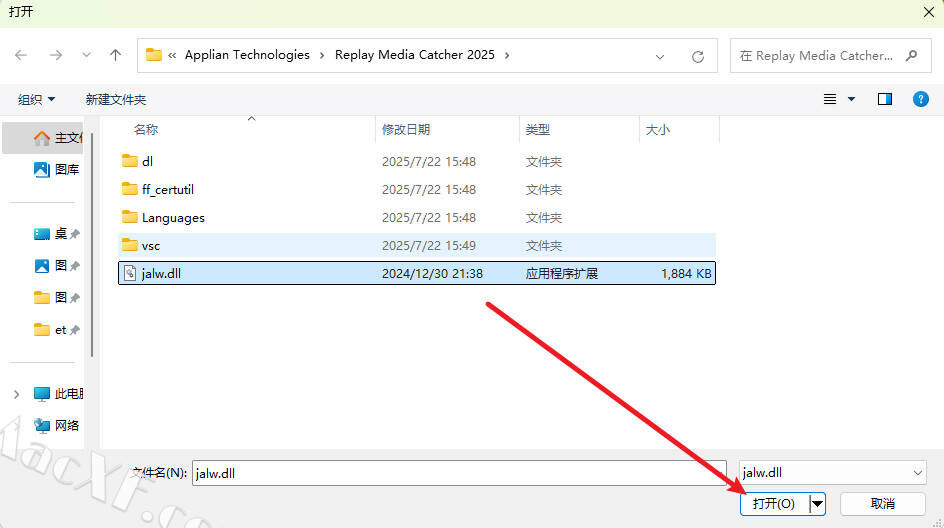Open help with the question mark icon
This screenshot has height=528, width=944.
921,99
